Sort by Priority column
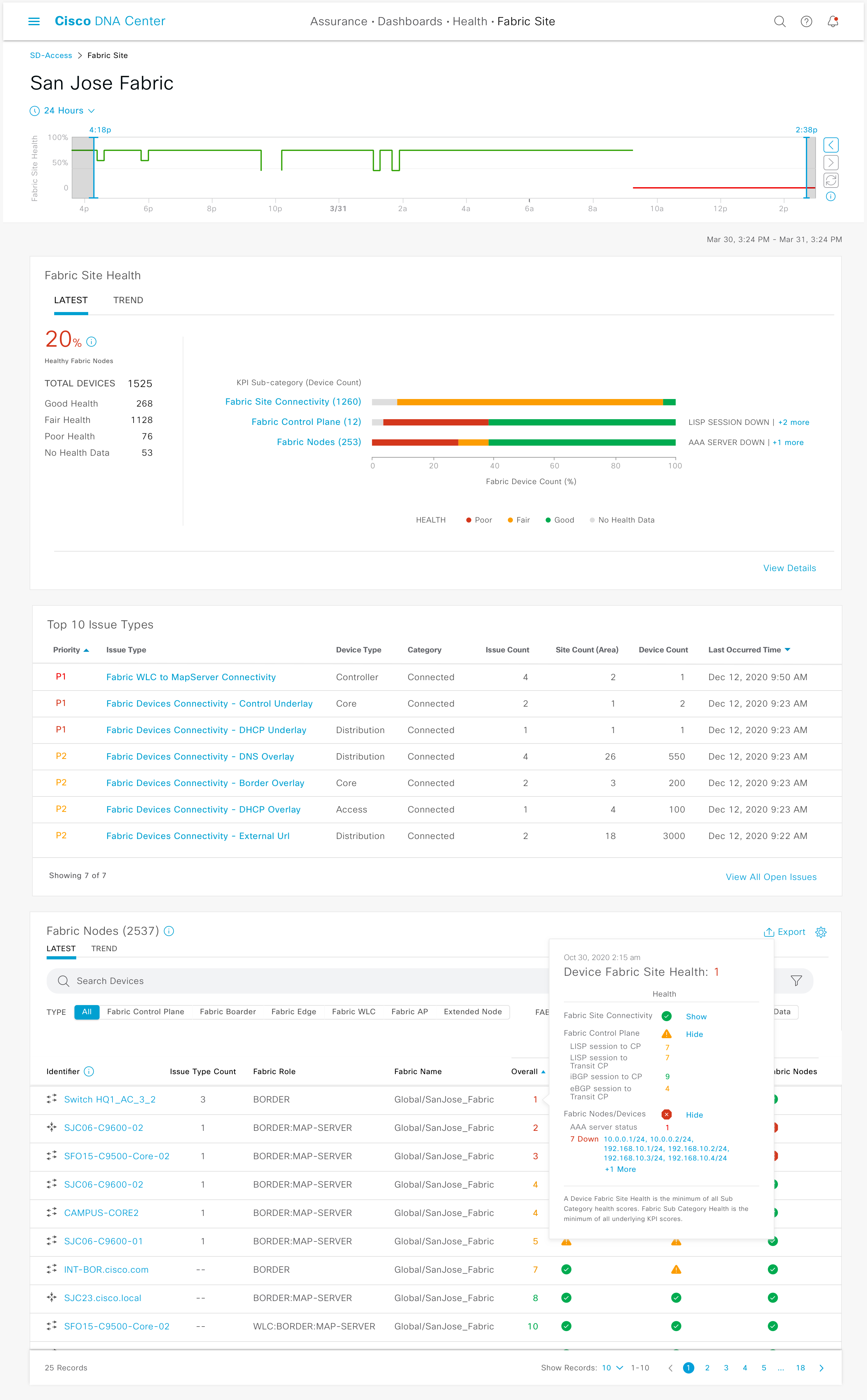This screenshot has height=1400, width=867. 71,650
